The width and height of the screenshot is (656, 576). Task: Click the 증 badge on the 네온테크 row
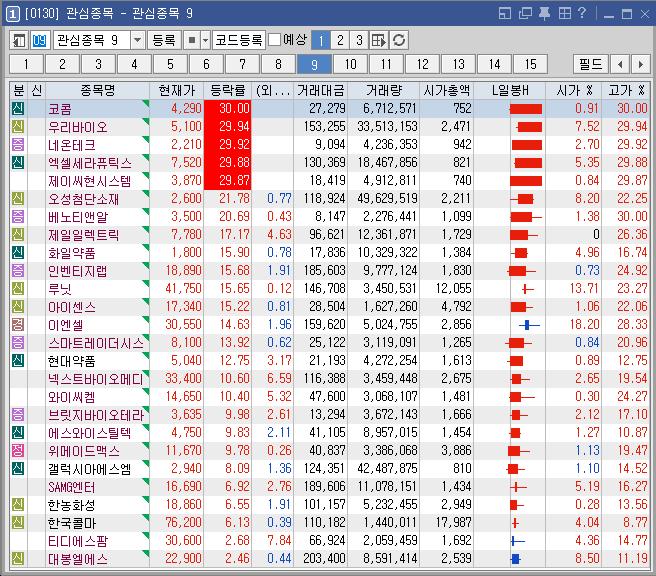(x=18, y=144)
